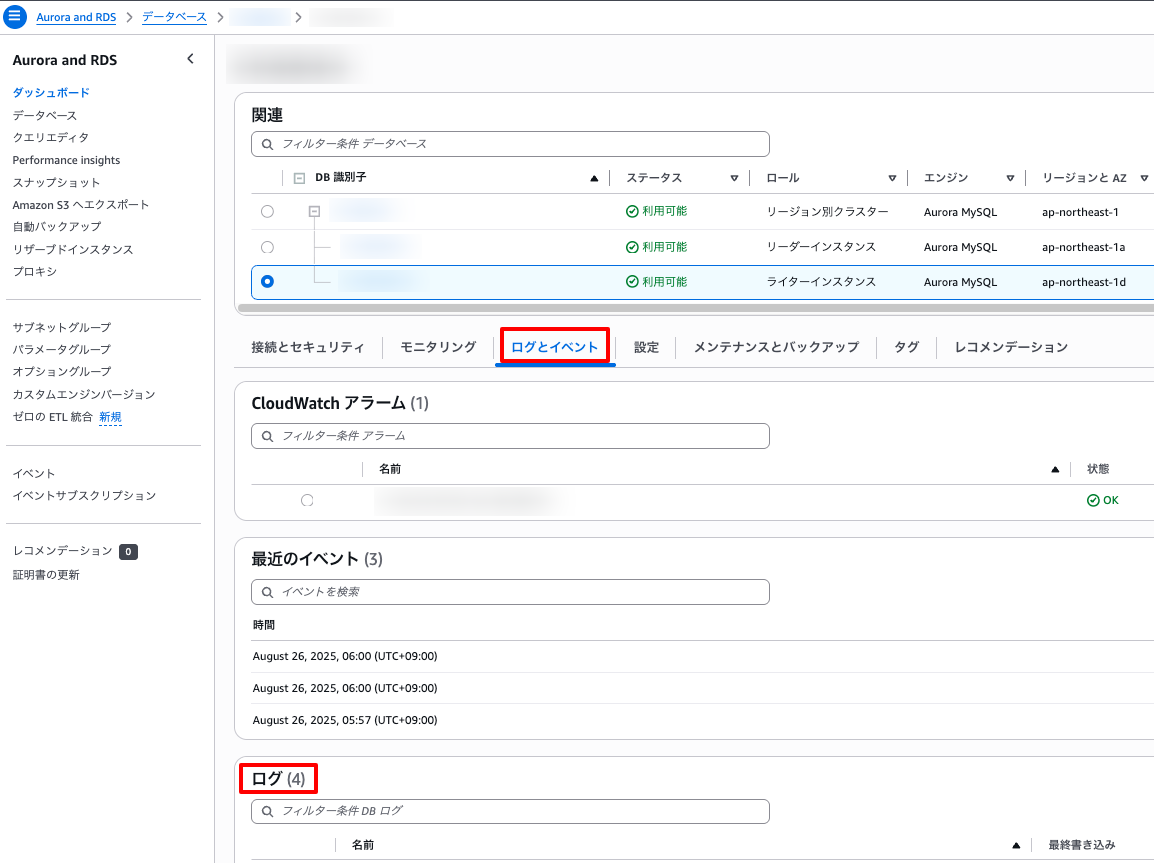Screen dimensions: 1154x863
Task: Open オプショングループ
Action: 62,372
